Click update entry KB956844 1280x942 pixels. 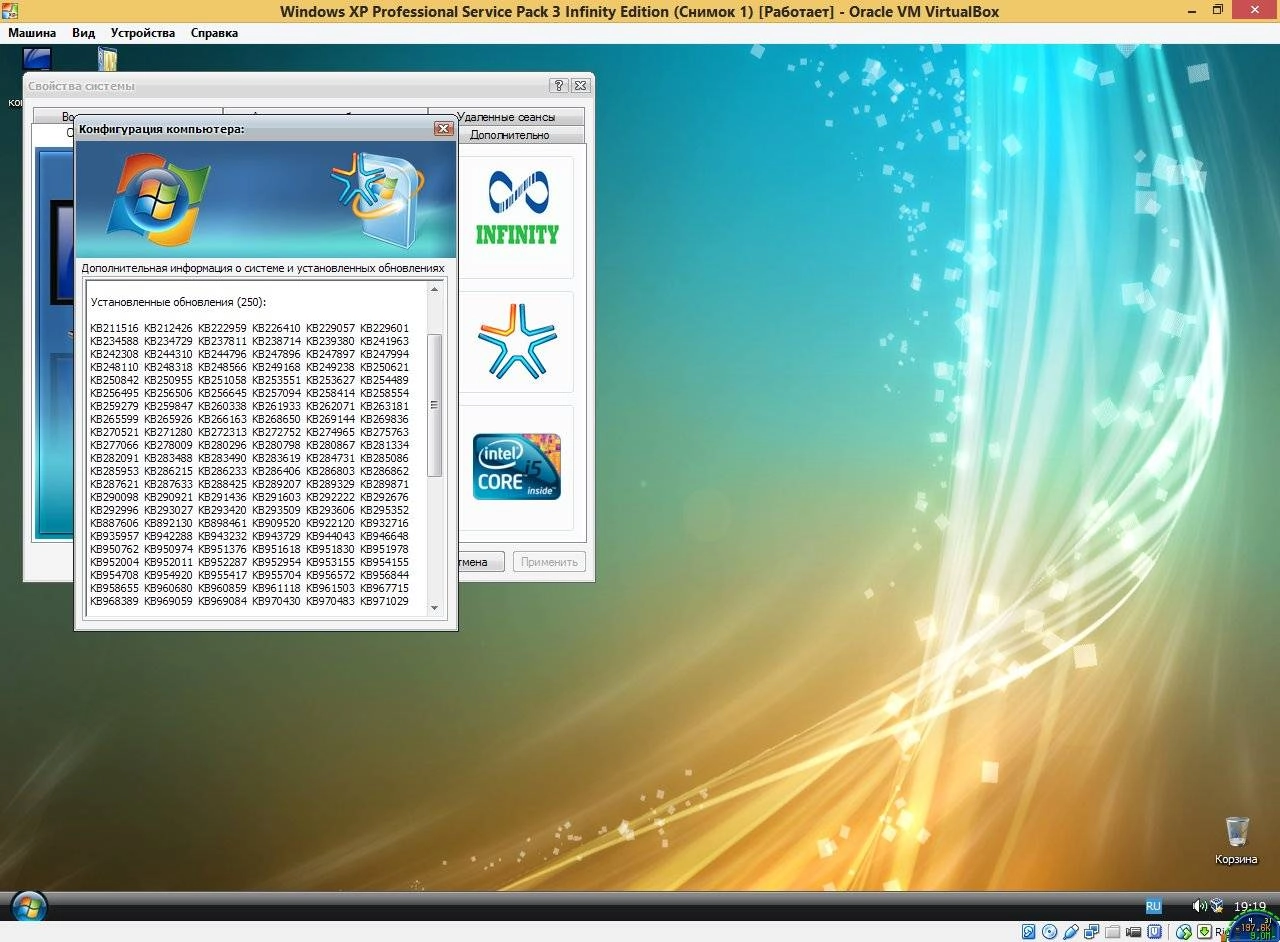click(384, 575)
